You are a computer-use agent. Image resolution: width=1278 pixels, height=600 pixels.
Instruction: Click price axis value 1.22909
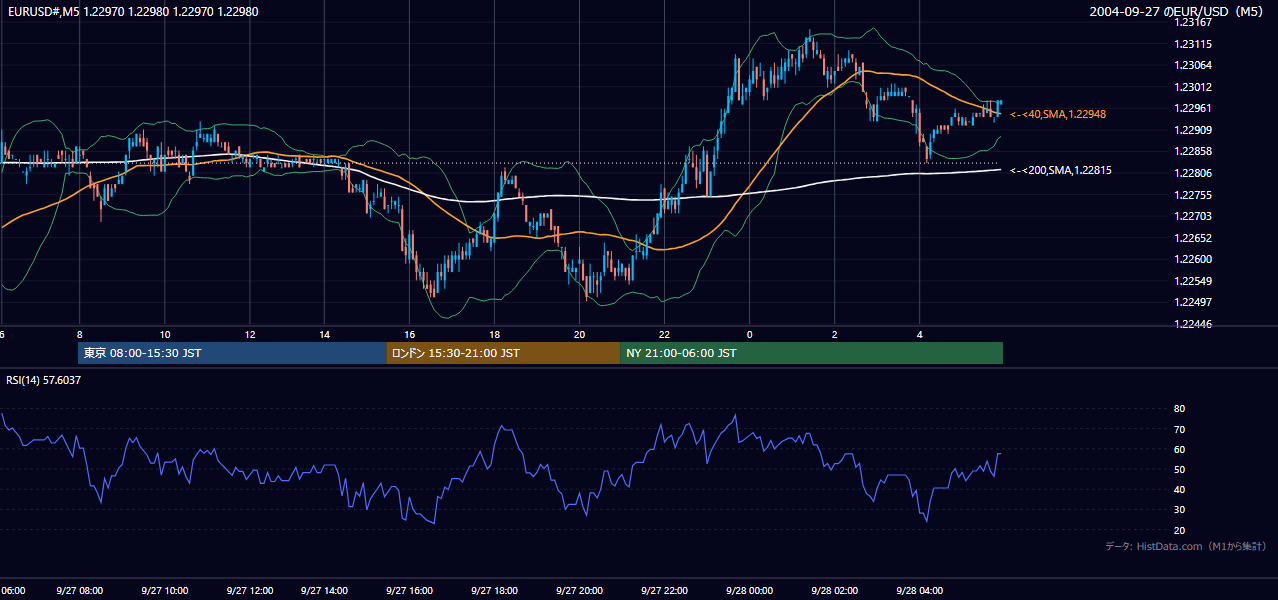click(x=1192, y=130)
